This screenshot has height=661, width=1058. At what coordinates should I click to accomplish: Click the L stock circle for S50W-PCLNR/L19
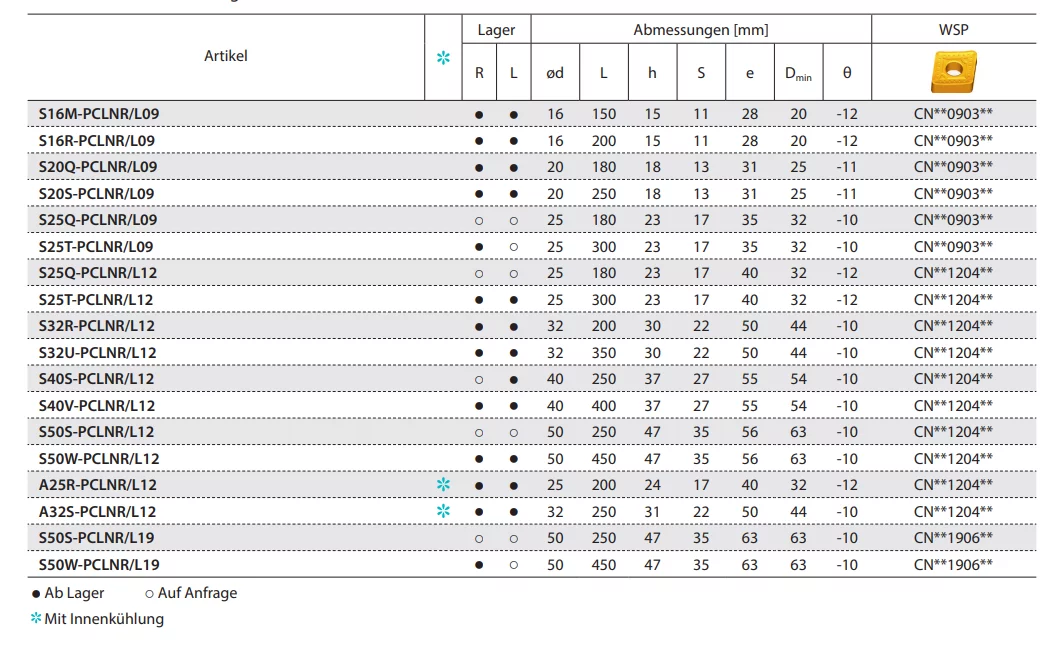click(514, 565)
